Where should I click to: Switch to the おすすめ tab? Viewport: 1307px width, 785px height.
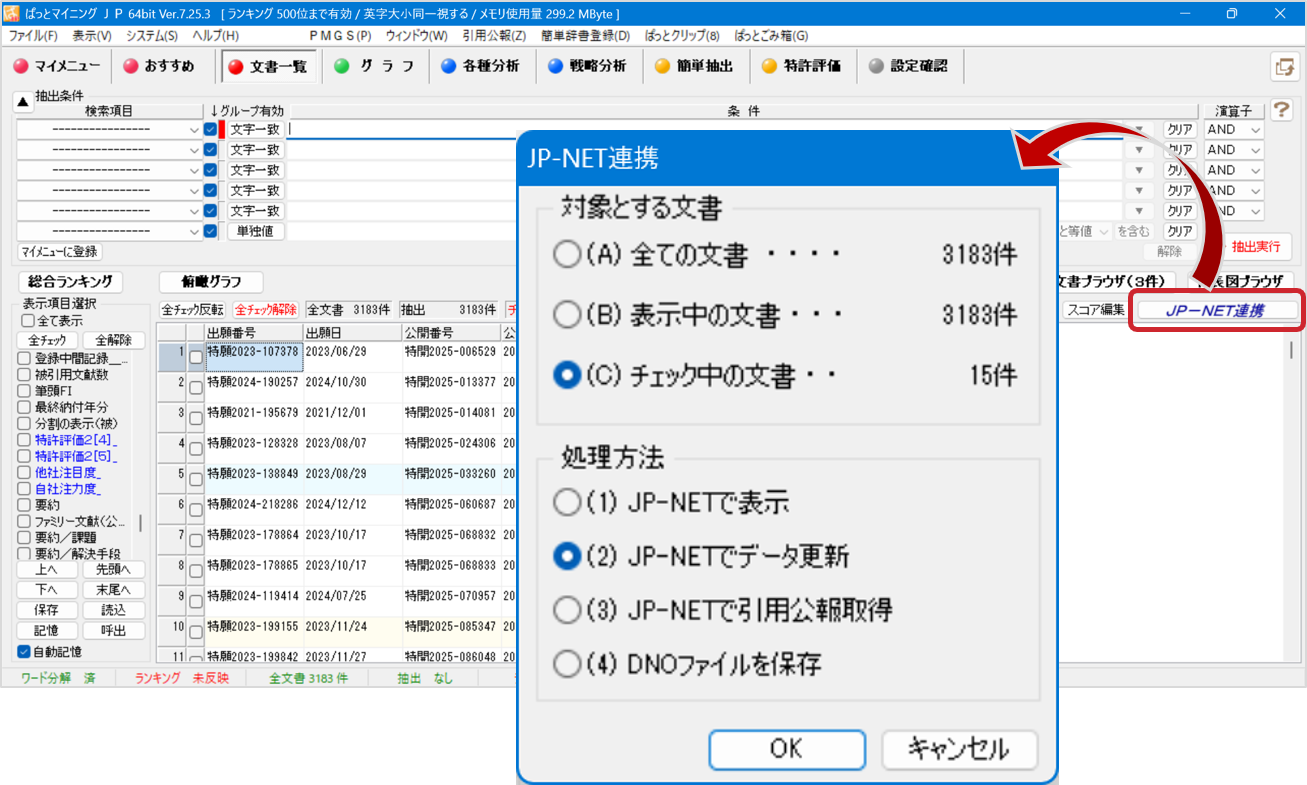point(160,67)
